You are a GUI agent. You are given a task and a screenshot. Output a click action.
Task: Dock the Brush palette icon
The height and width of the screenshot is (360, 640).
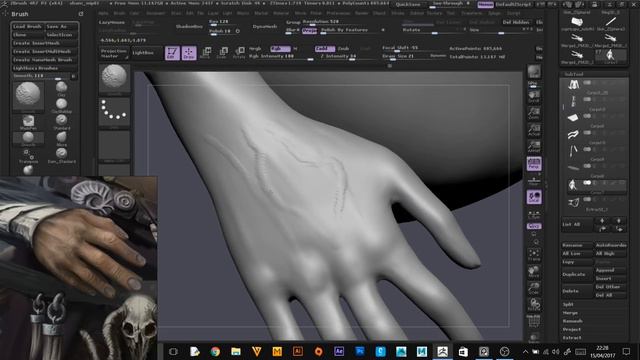(x=81, y=13)
